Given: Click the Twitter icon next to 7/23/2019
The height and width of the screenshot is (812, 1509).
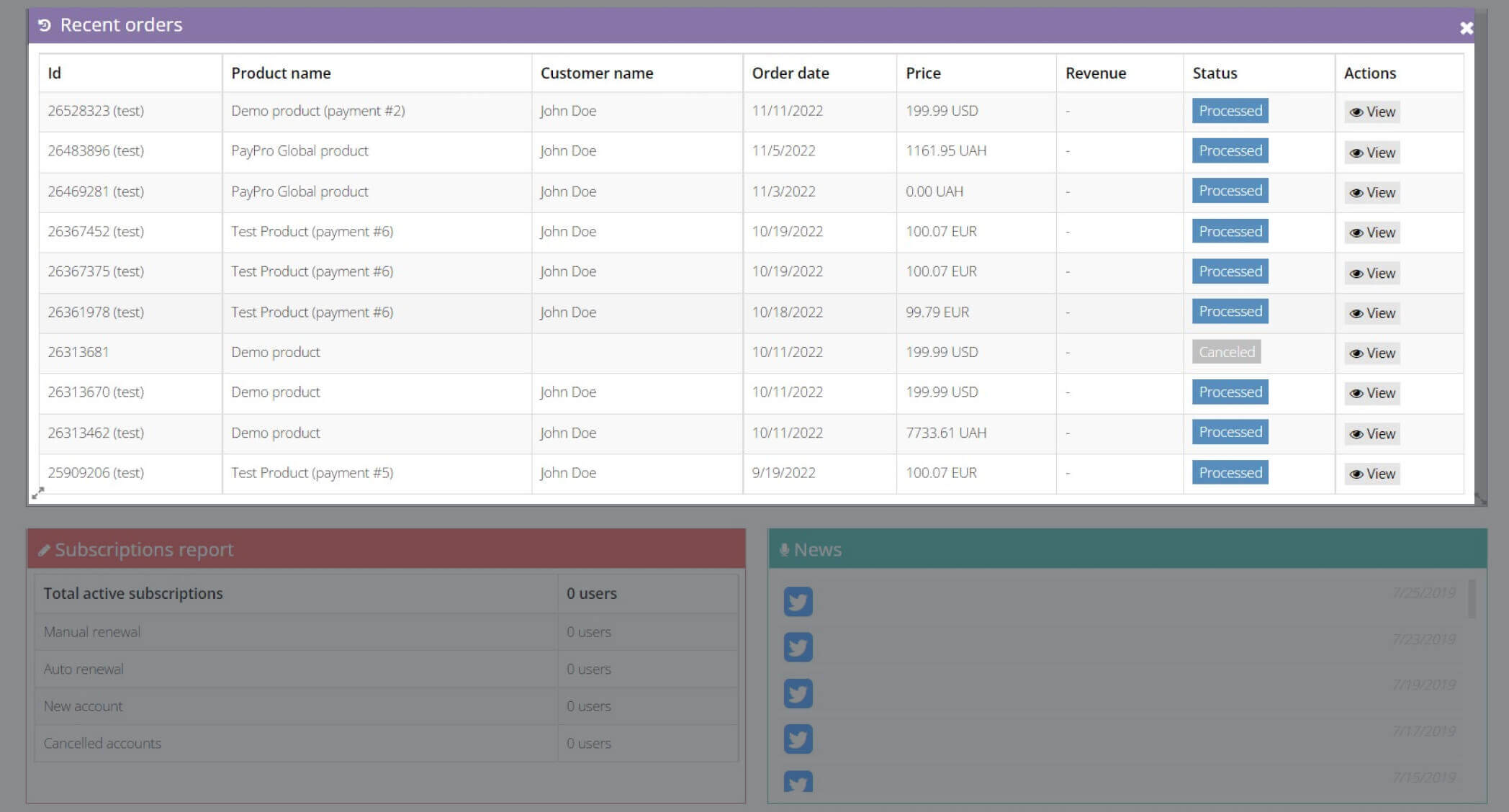Looking at the screenshot, I should coord(798,647).
